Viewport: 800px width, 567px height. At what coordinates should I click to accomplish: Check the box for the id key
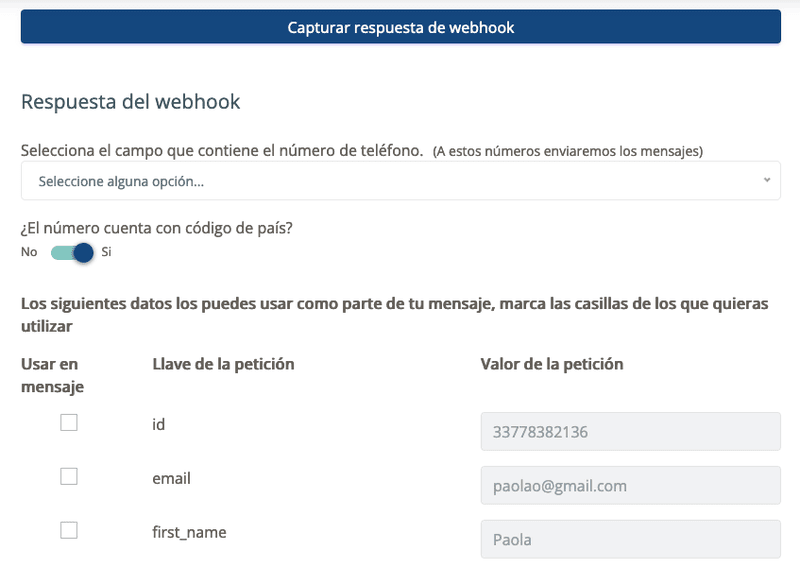coord(69,423)
